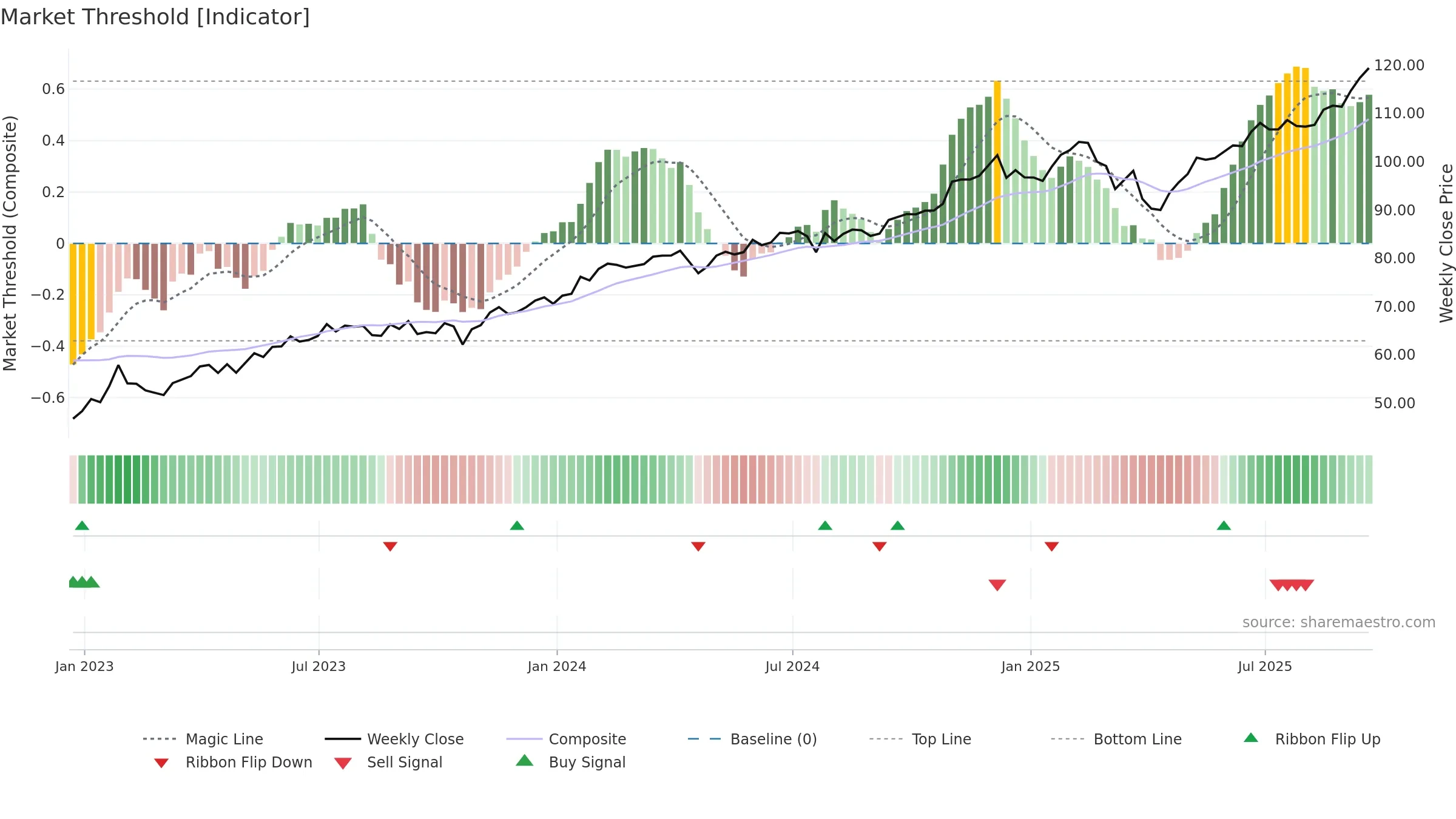Click the green Buy Signal legend triangle
Image resolution: width=1456 pixels, height=819 pixels.
(x=524, y=760)
